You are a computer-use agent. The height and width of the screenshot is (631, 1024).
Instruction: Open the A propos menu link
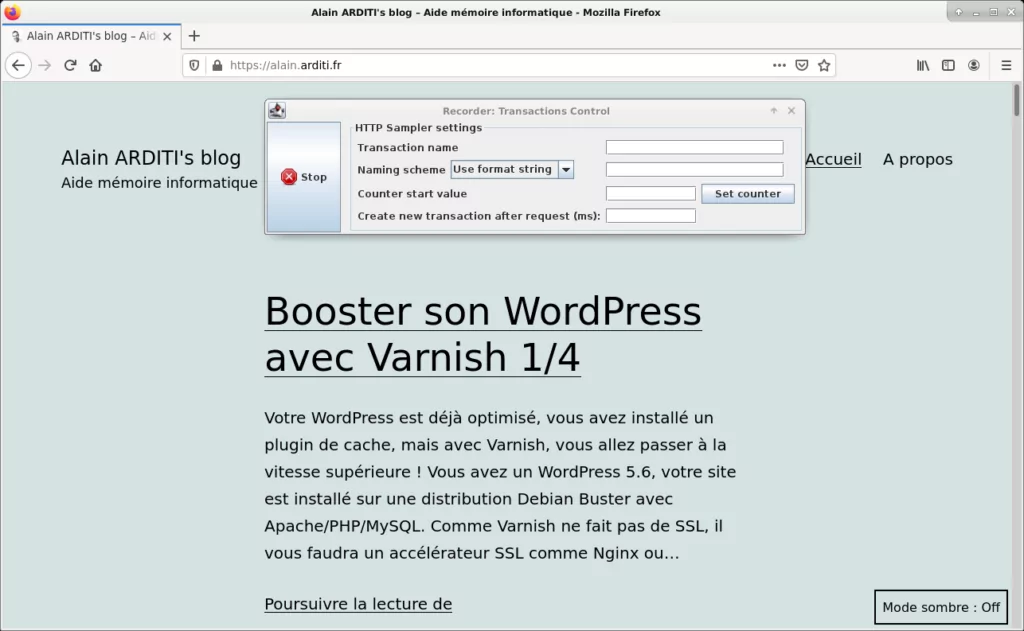coord(918,159)
